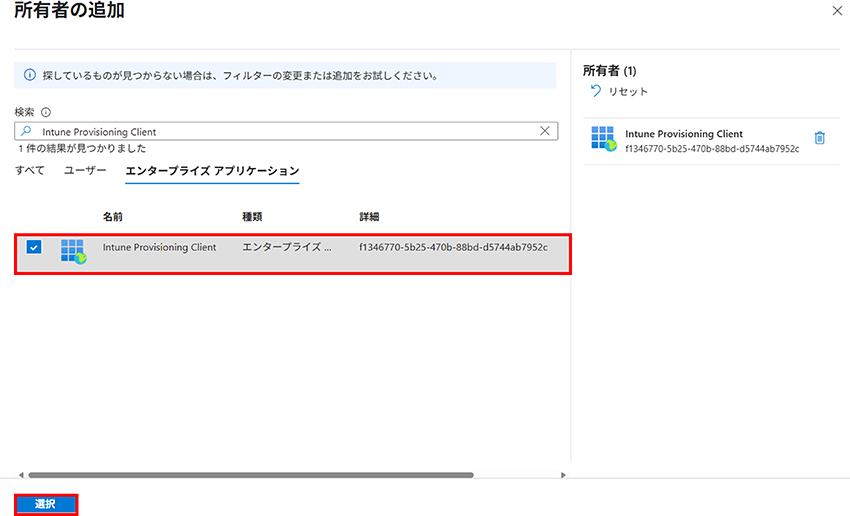Close the 所有者の追加 panel
Image resolution: width=850 pixels, height=516 pixels.
[x=837, y=11]
